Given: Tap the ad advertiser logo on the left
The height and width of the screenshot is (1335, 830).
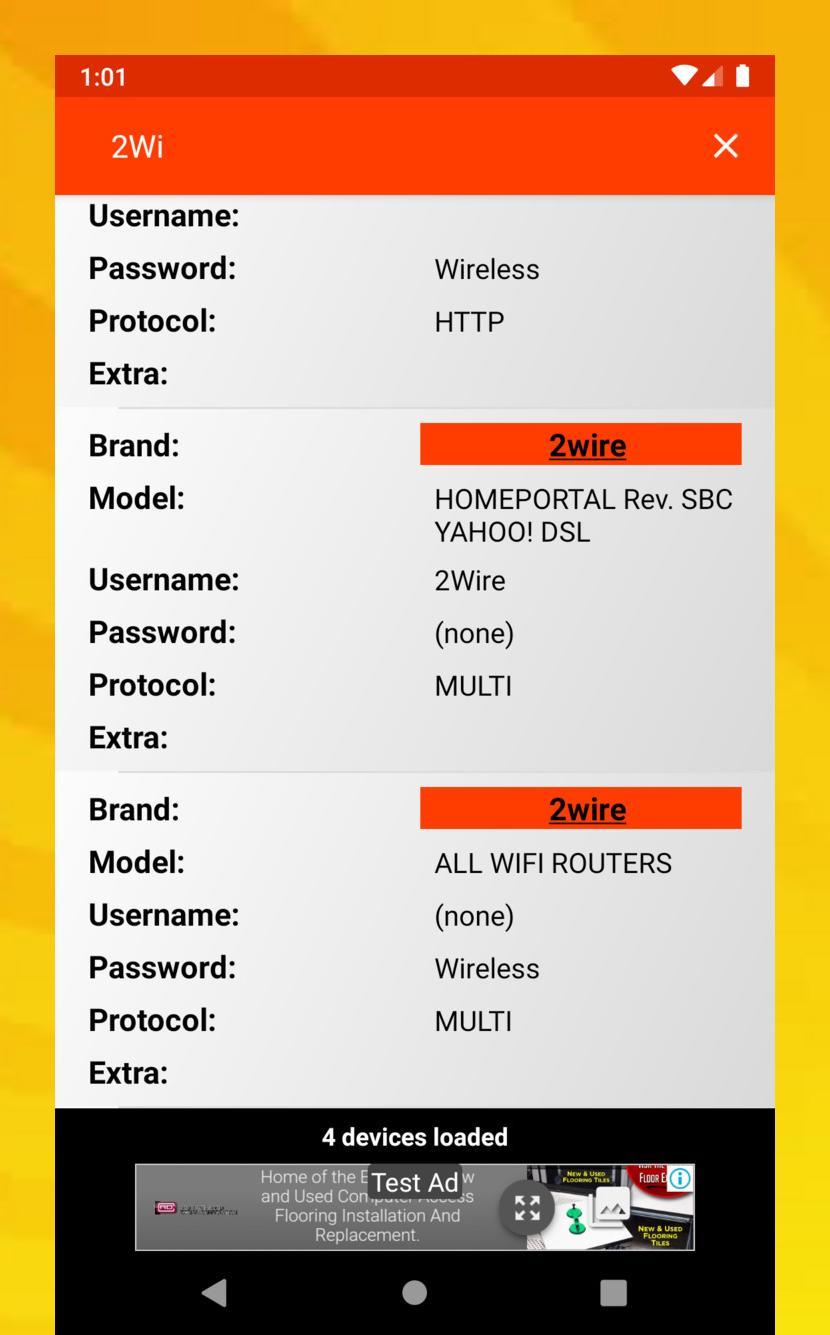Looking at the screenshot, I should 195,1209.
